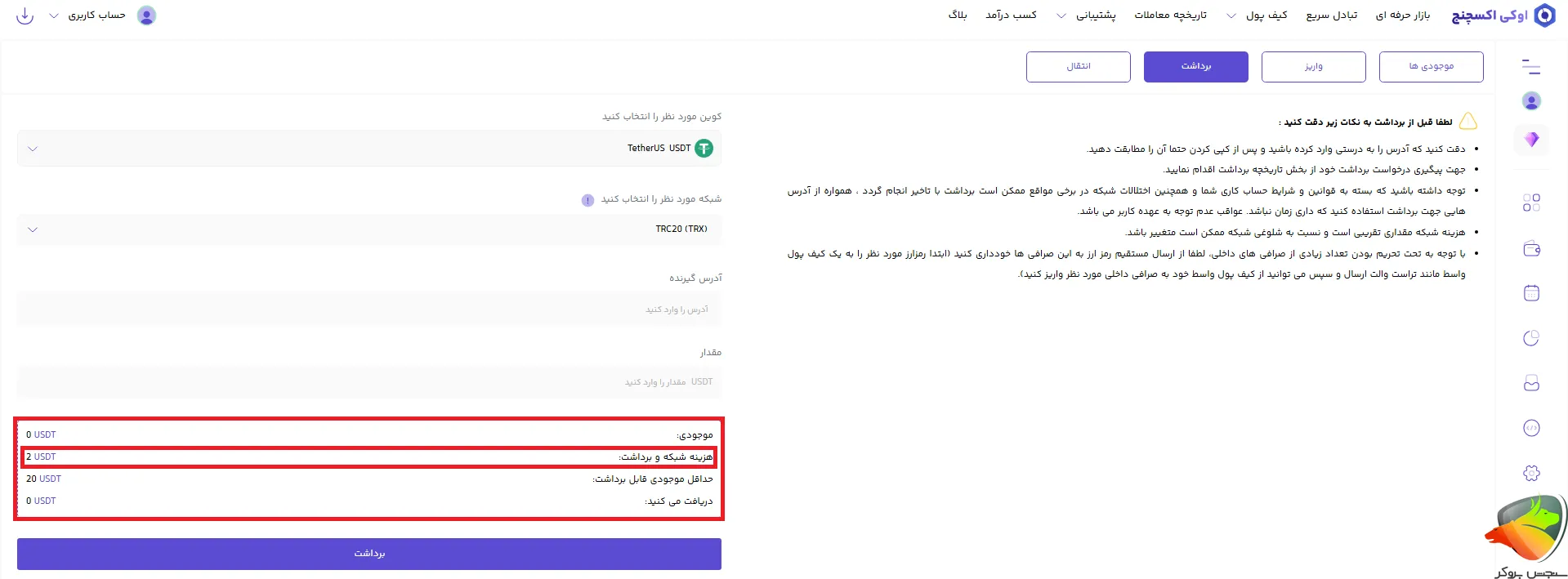The image size is (1568, 579).
Task: Click the warning triangle icon above the notes
Action: 1468,122
